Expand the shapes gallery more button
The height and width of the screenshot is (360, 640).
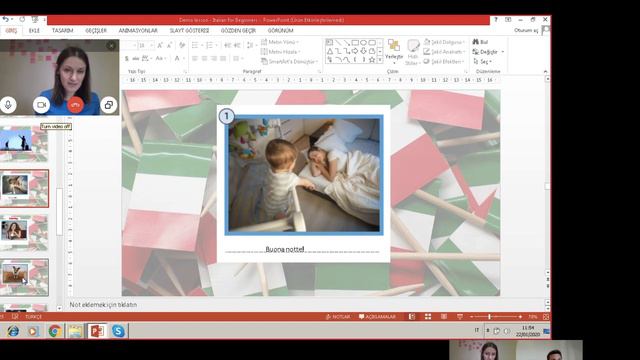click(x=380, y=60)
